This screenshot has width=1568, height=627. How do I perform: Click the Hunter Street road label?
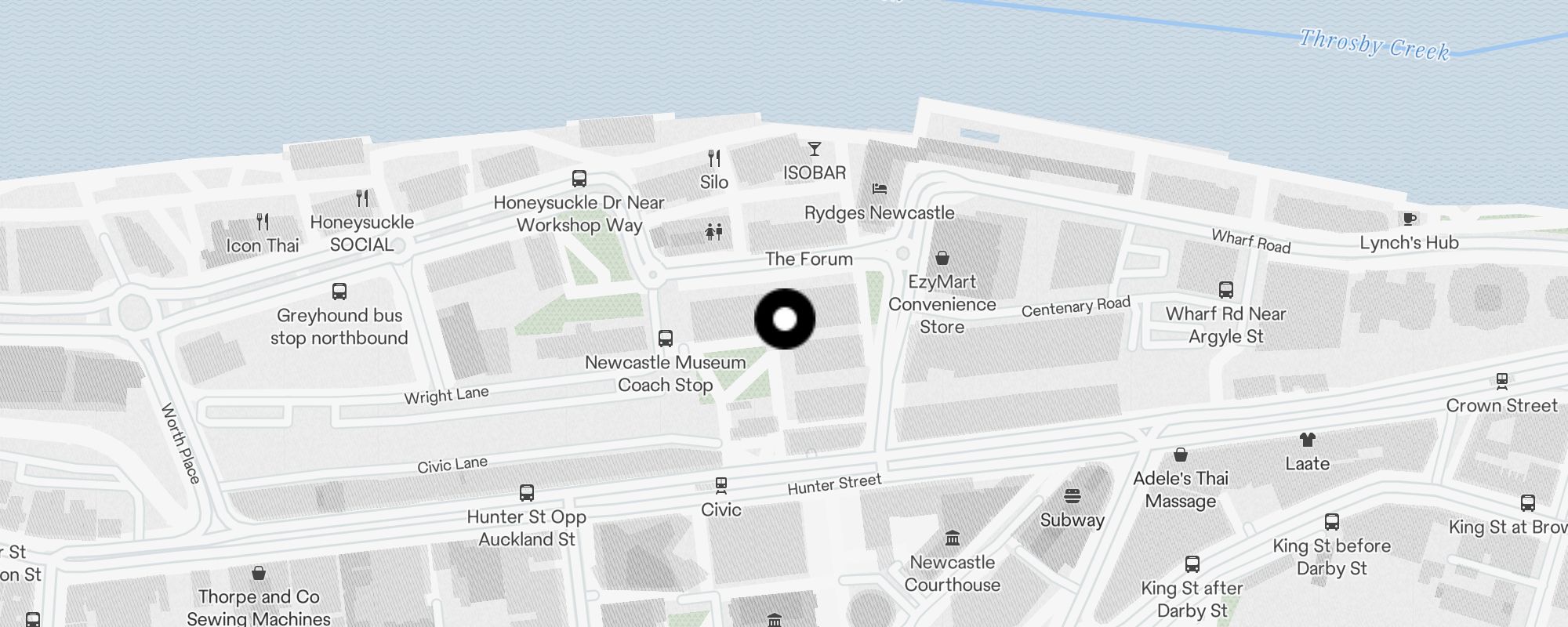[x=834, y=484]
